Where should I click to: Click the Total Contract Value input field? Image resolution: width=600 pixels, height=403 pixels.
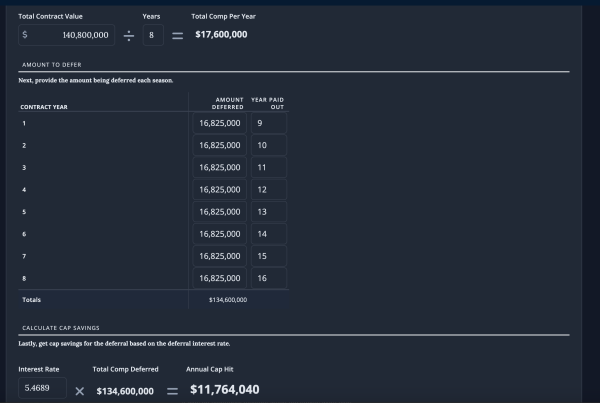pos(67,35)
